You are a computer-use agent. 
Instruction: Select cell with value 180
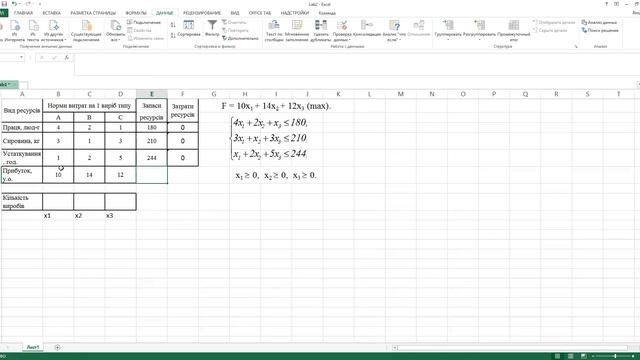pyautogui.click(x=151, y=127)
